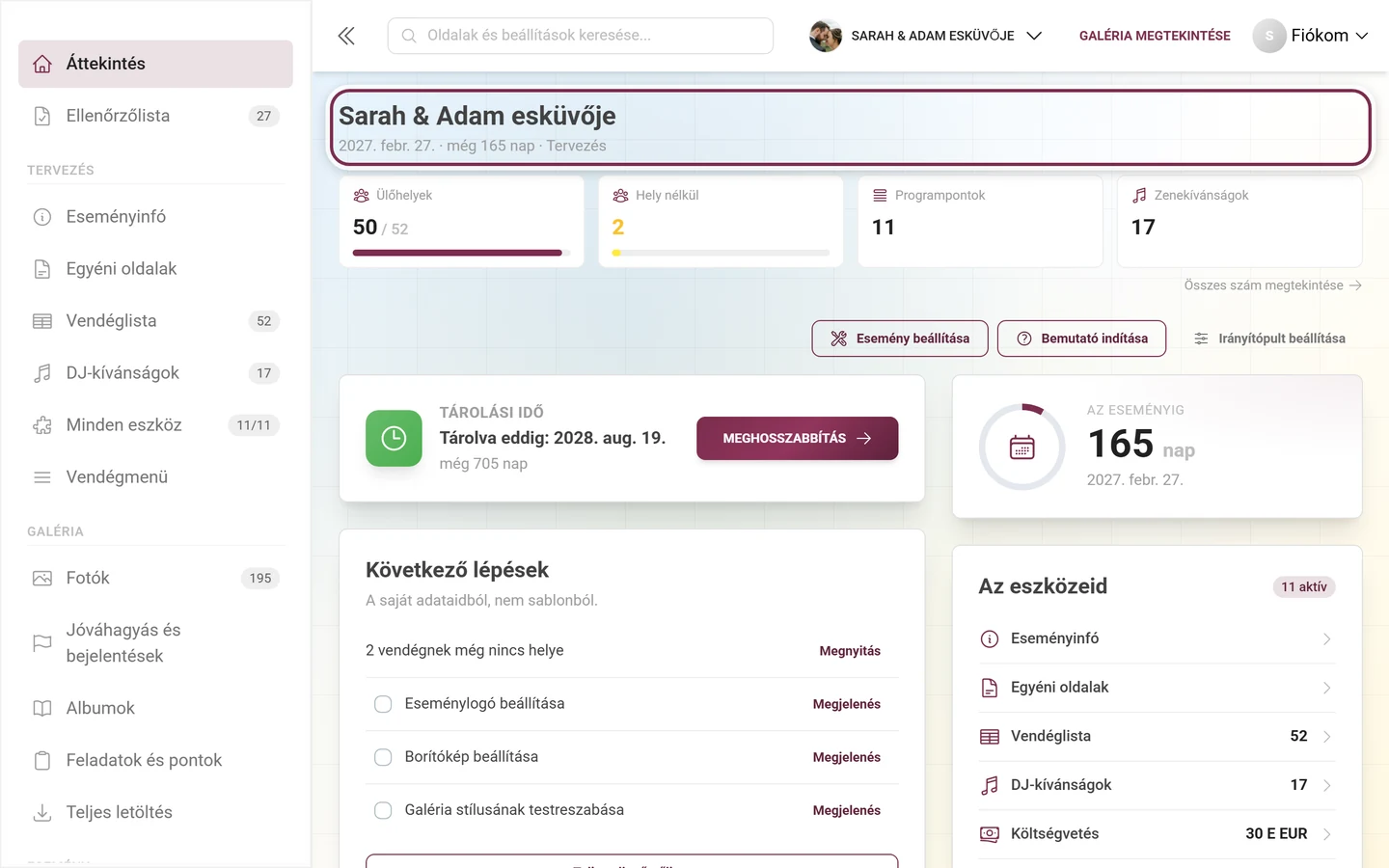The image size is (1389, 868).
Task: Click the event avatar photo in header
Action: (826, 36)
